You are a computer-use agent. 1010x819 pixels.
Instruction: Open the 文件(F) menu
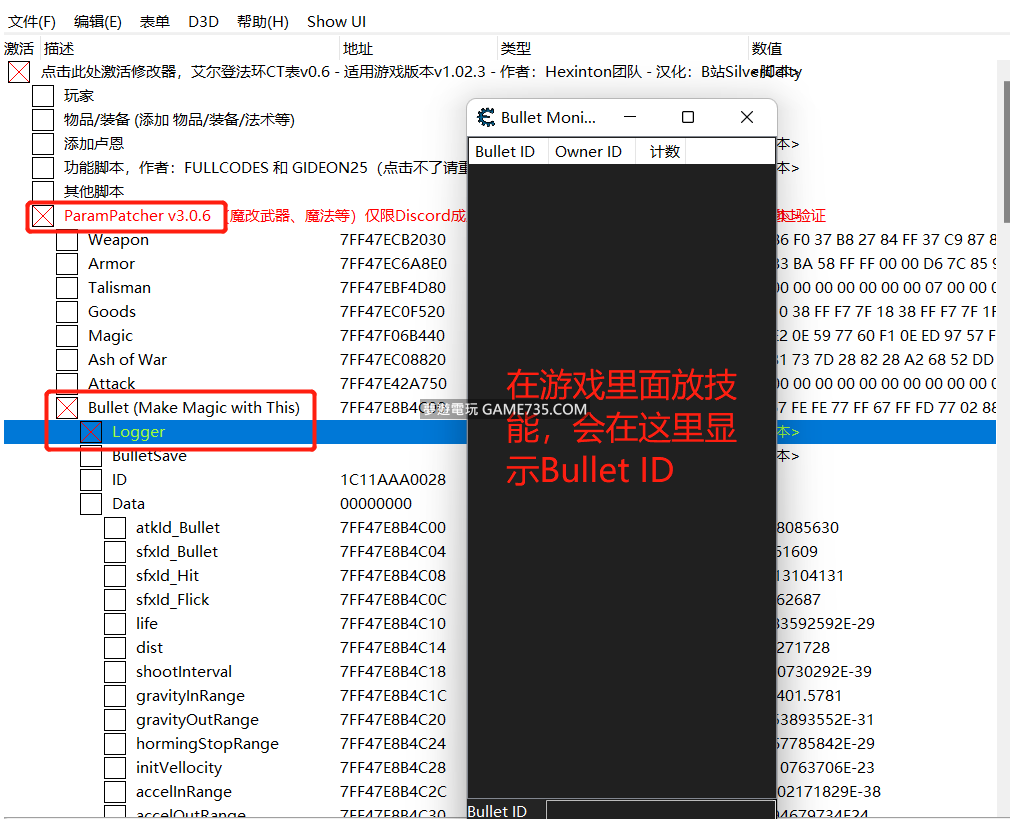tap(32, 21)
